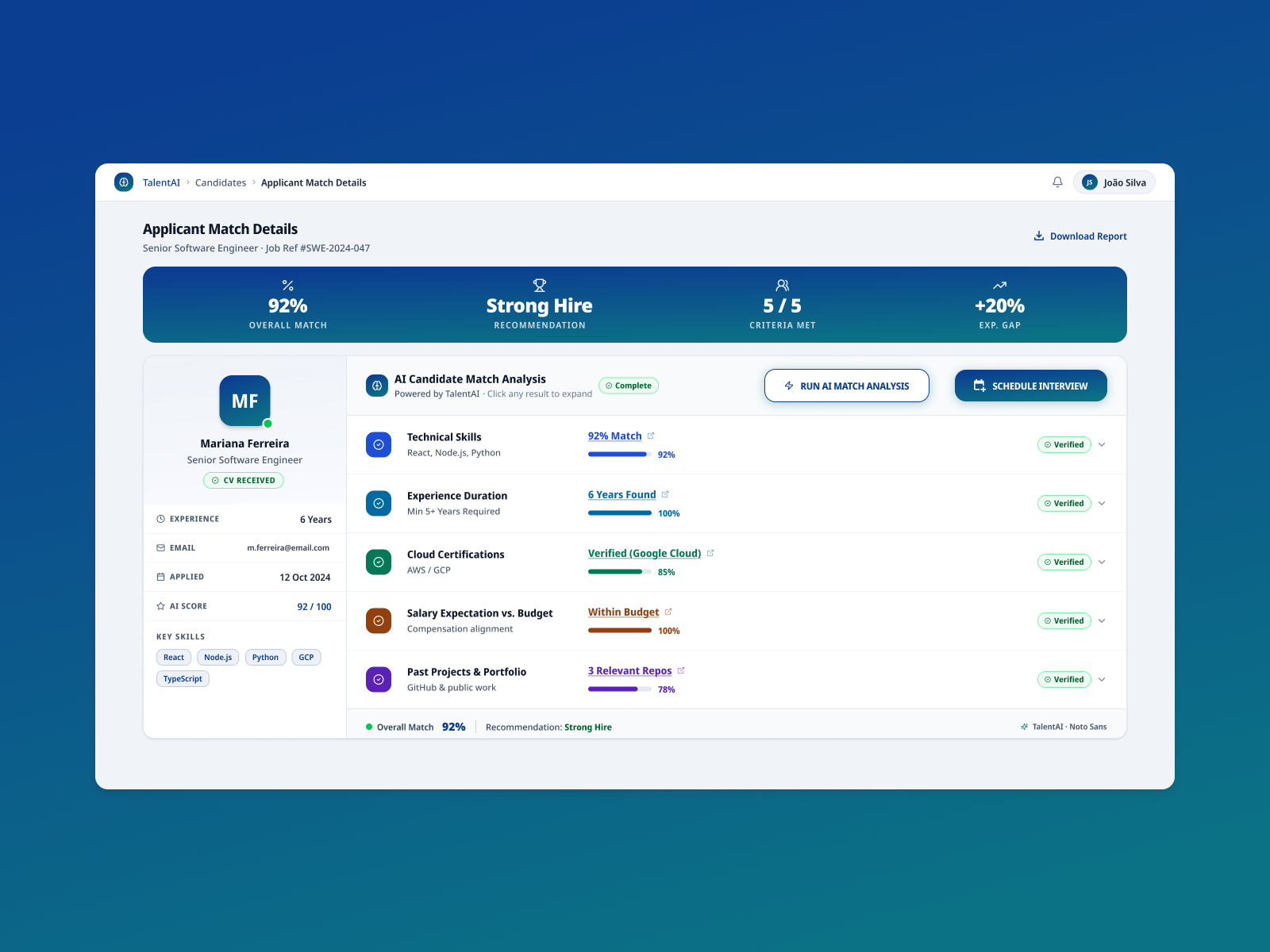This screenshot has height=952, width=1270.
Task: Click Verified badge on Cloud Certifications row
Action: pos(1064,562)
